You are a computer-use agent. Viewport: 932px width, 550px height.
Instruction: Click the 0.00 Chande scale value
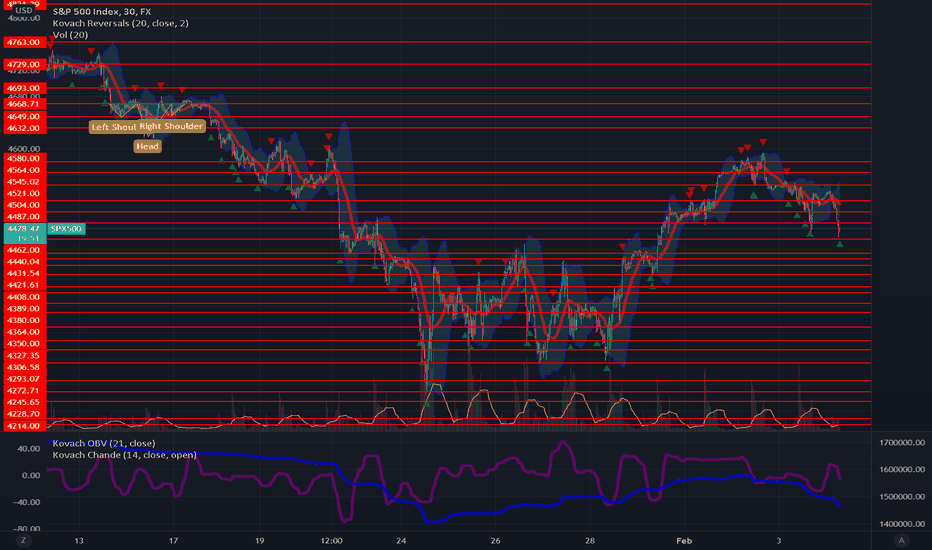(31, 475)
